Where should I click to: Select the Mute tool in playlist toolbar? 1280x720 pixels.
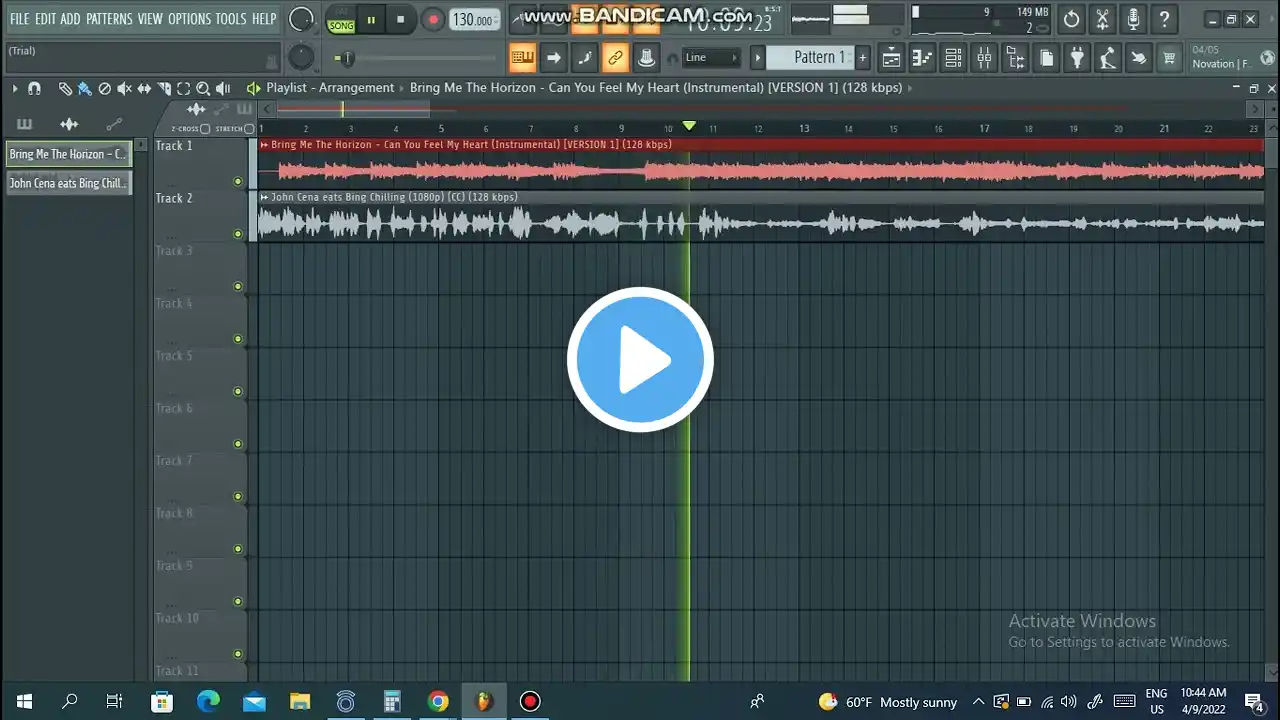pos(124,88)
